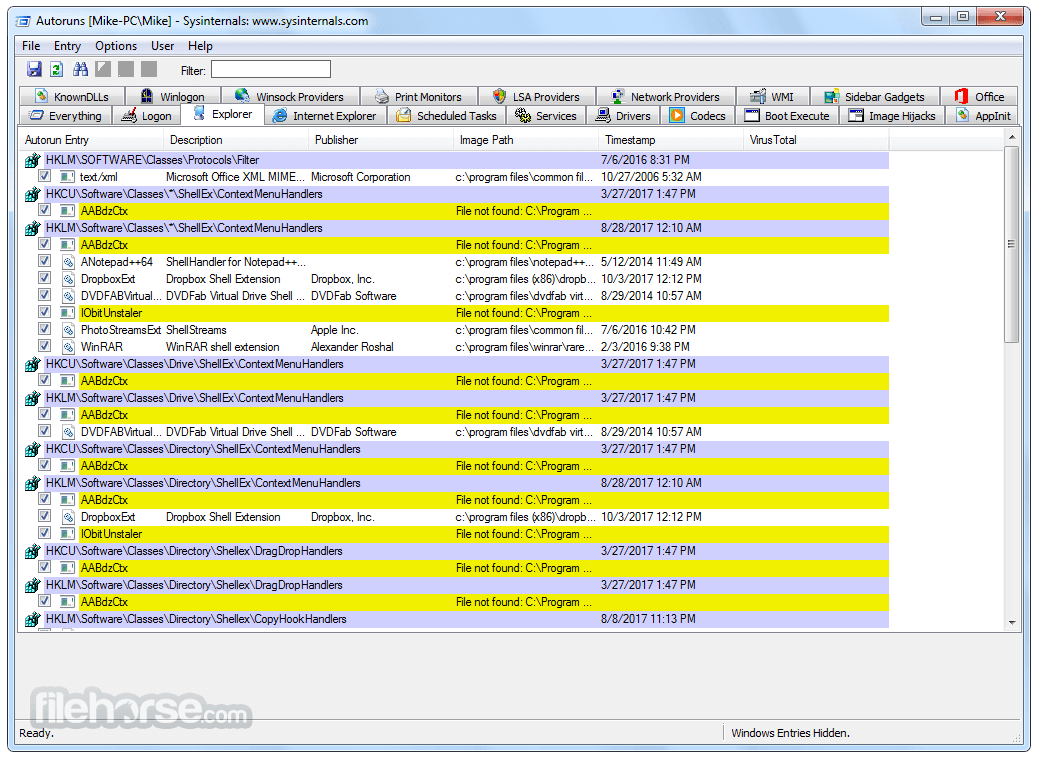Image resolution: width=1038 pixels, height=759 pixels.
Task: Sort by Timestamp column header
Action: click(671, 140)
